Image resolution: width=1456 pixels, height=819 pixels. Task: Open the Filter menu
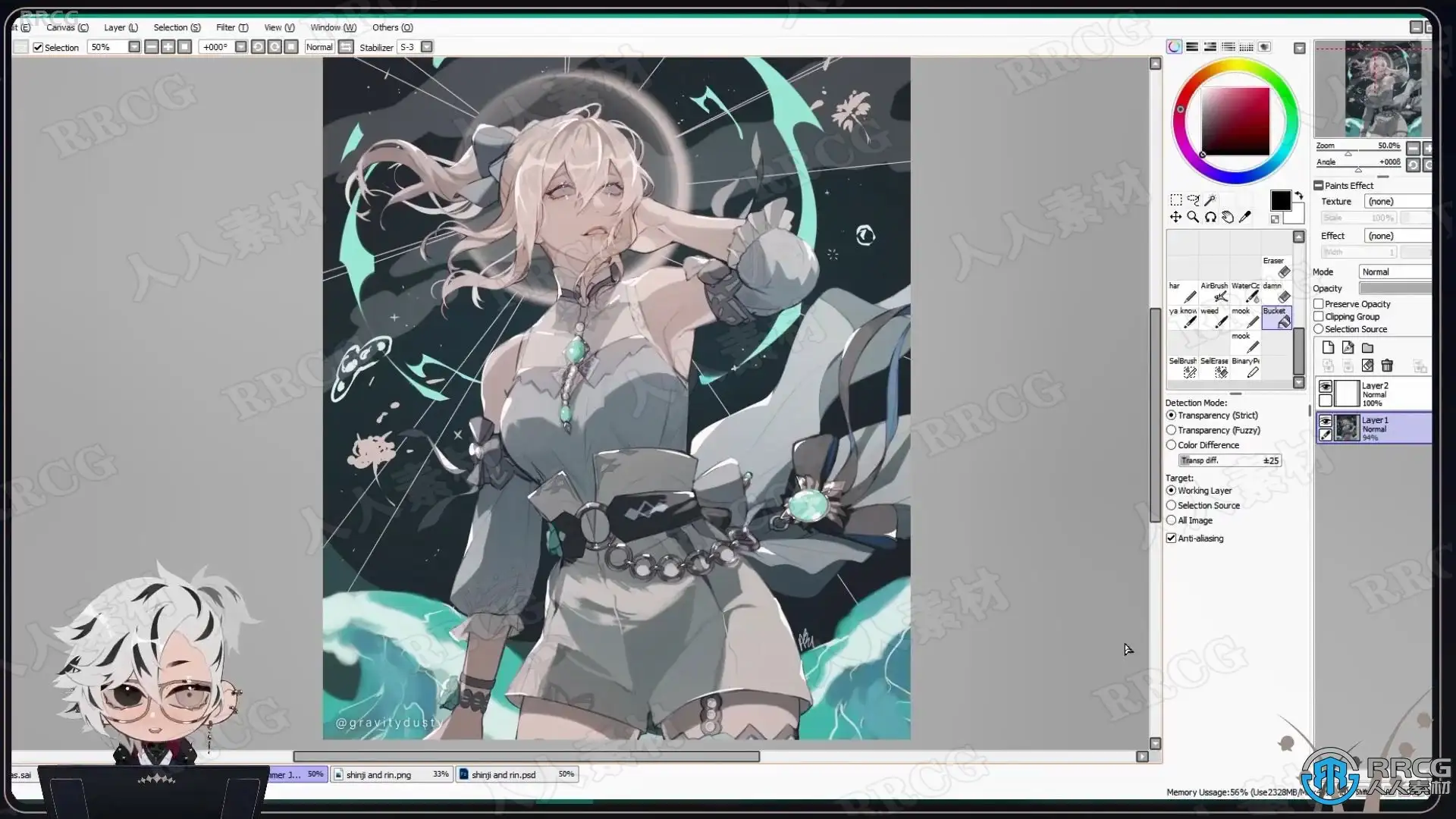coord(231,27)
